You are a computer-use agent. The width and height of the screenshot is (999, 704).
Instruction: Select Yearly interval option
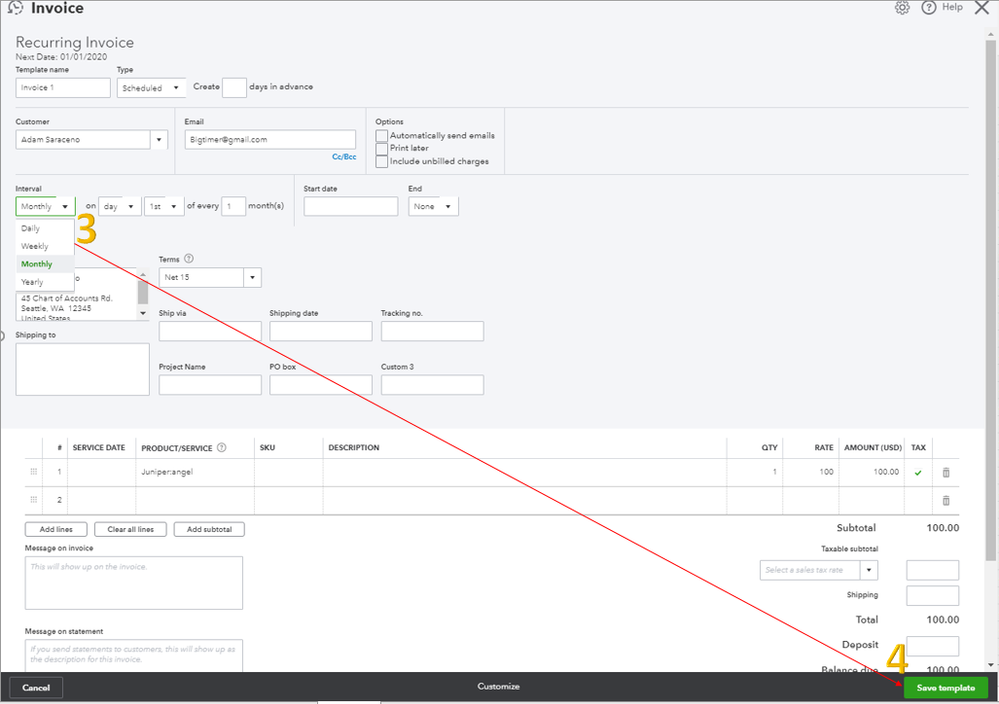[x=45, y=282]
